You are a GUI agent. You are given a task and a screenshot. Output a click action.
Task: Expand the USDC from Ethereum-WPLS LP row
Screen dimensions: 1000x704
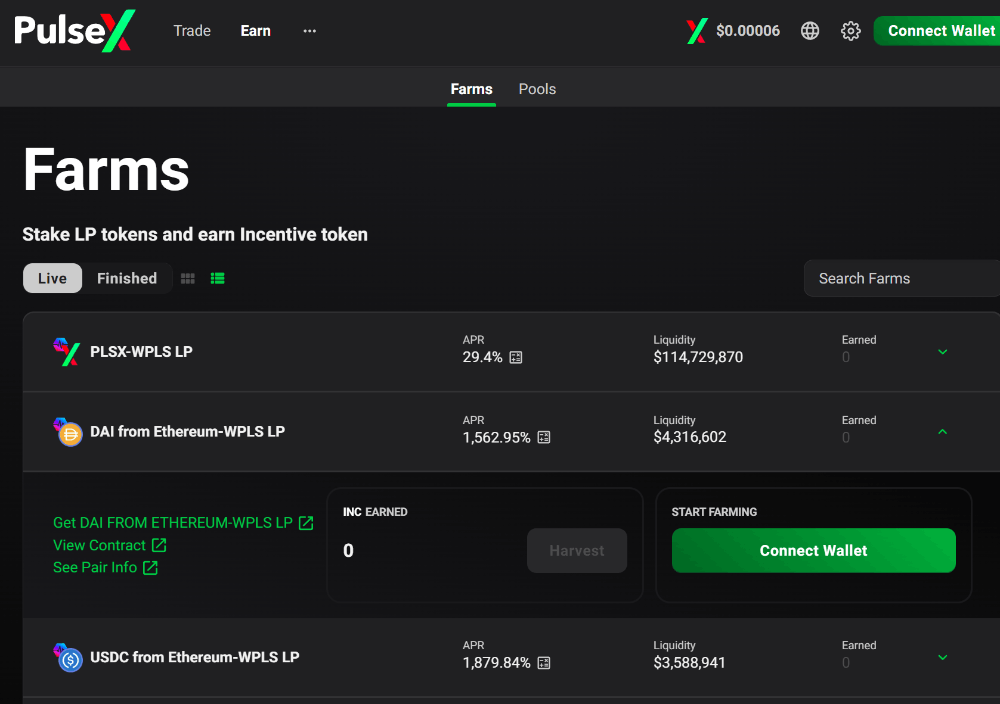943,657
